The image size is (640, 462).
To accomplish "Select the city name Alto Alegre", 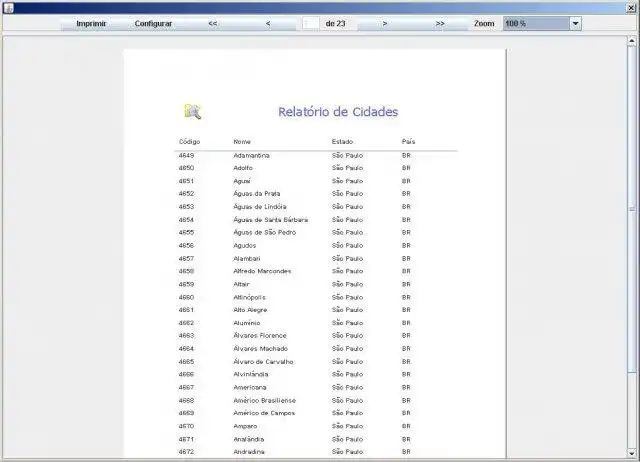I will click(250, 310).
